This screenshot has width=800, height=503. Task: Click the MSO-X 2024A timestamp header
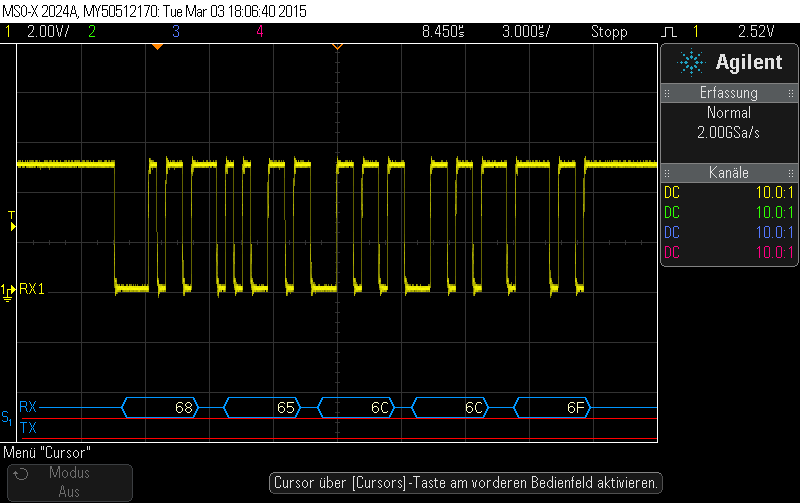155,11
